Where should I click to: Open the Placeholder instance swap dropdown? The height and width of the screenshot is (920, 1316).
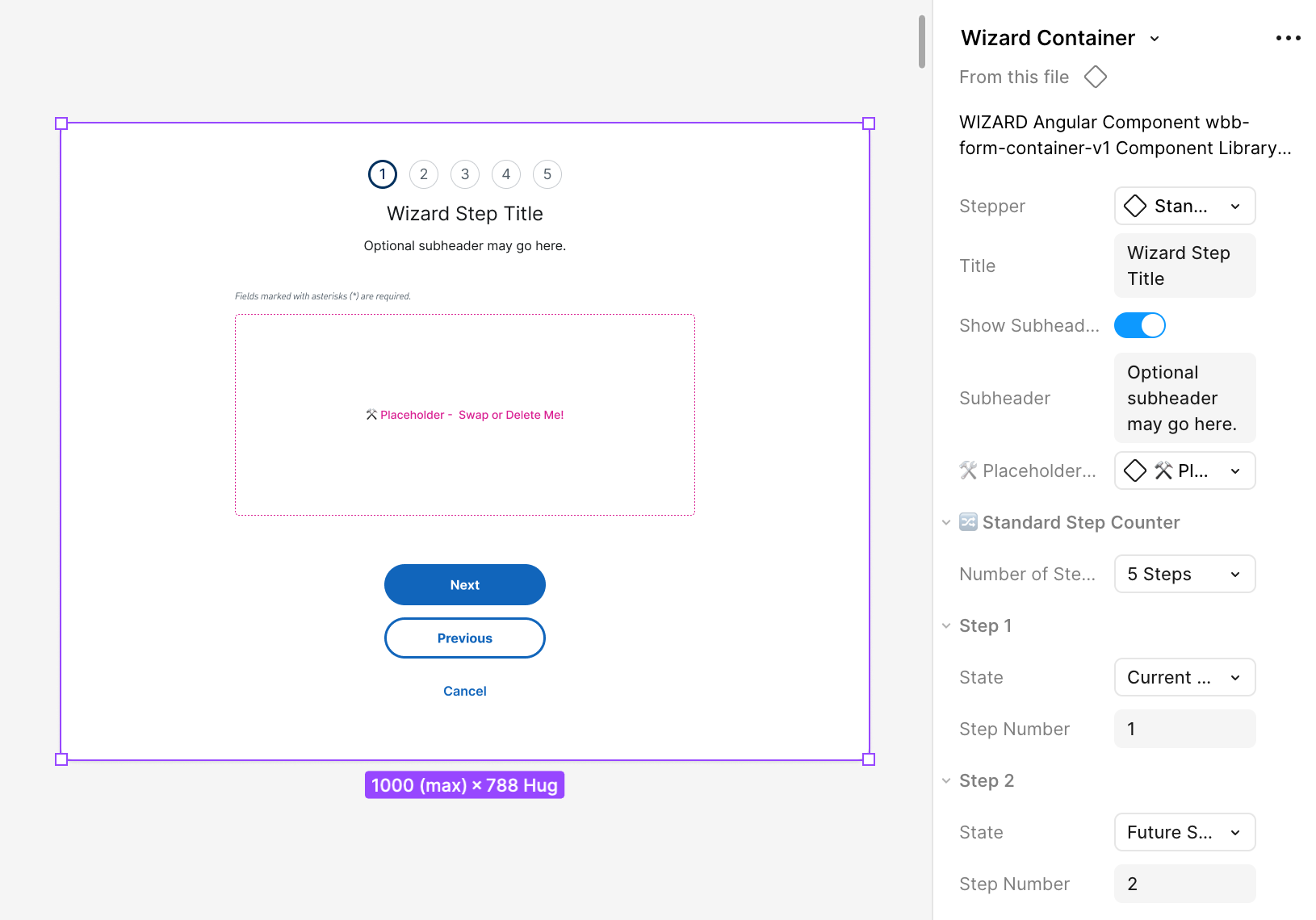click(1184, 470)
